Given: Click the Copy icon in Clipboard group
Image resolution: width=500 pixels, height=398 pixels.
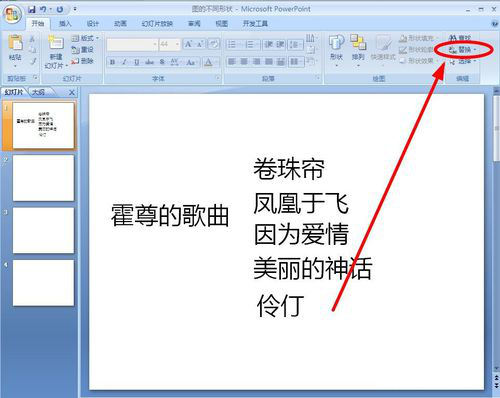Looking at the screenshot, I should click(32, 50).
